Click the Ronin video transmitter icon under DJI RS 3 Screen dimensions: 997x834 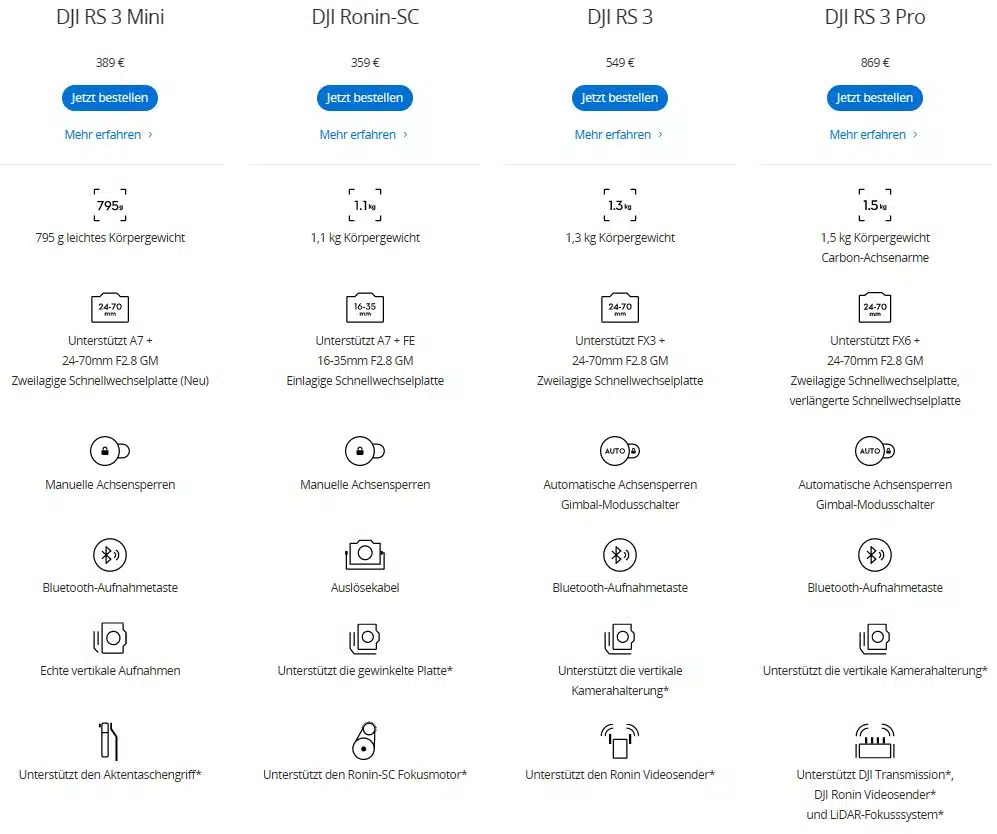click(x=620, y=741)
